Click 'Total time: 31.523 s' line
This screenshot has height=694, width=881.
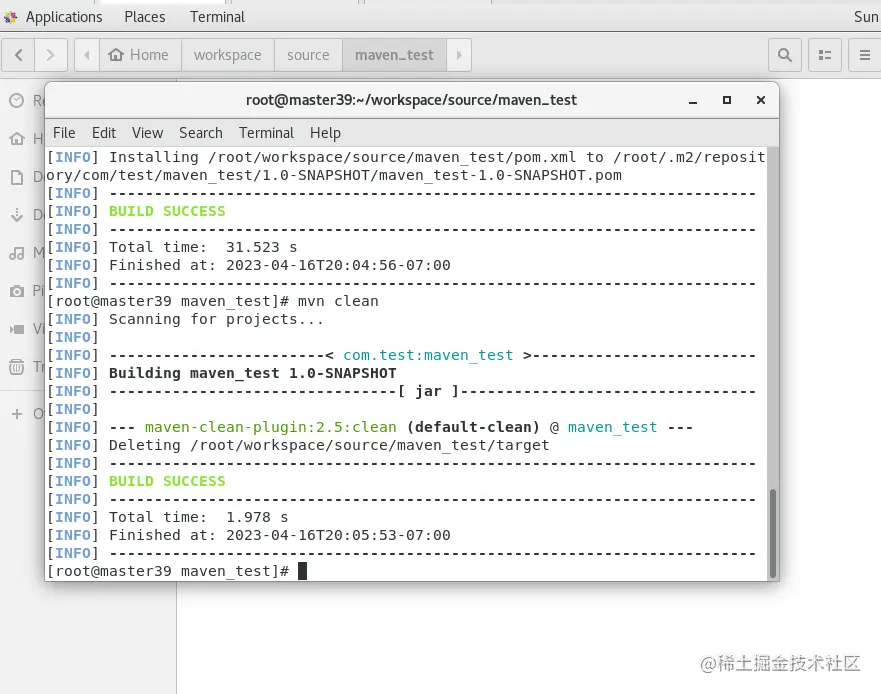[203, 247]
